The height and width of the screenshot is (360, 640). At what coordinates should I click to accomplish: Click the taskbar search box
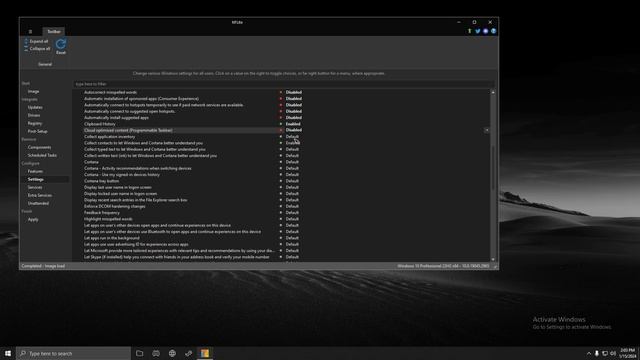coord(73,353)
